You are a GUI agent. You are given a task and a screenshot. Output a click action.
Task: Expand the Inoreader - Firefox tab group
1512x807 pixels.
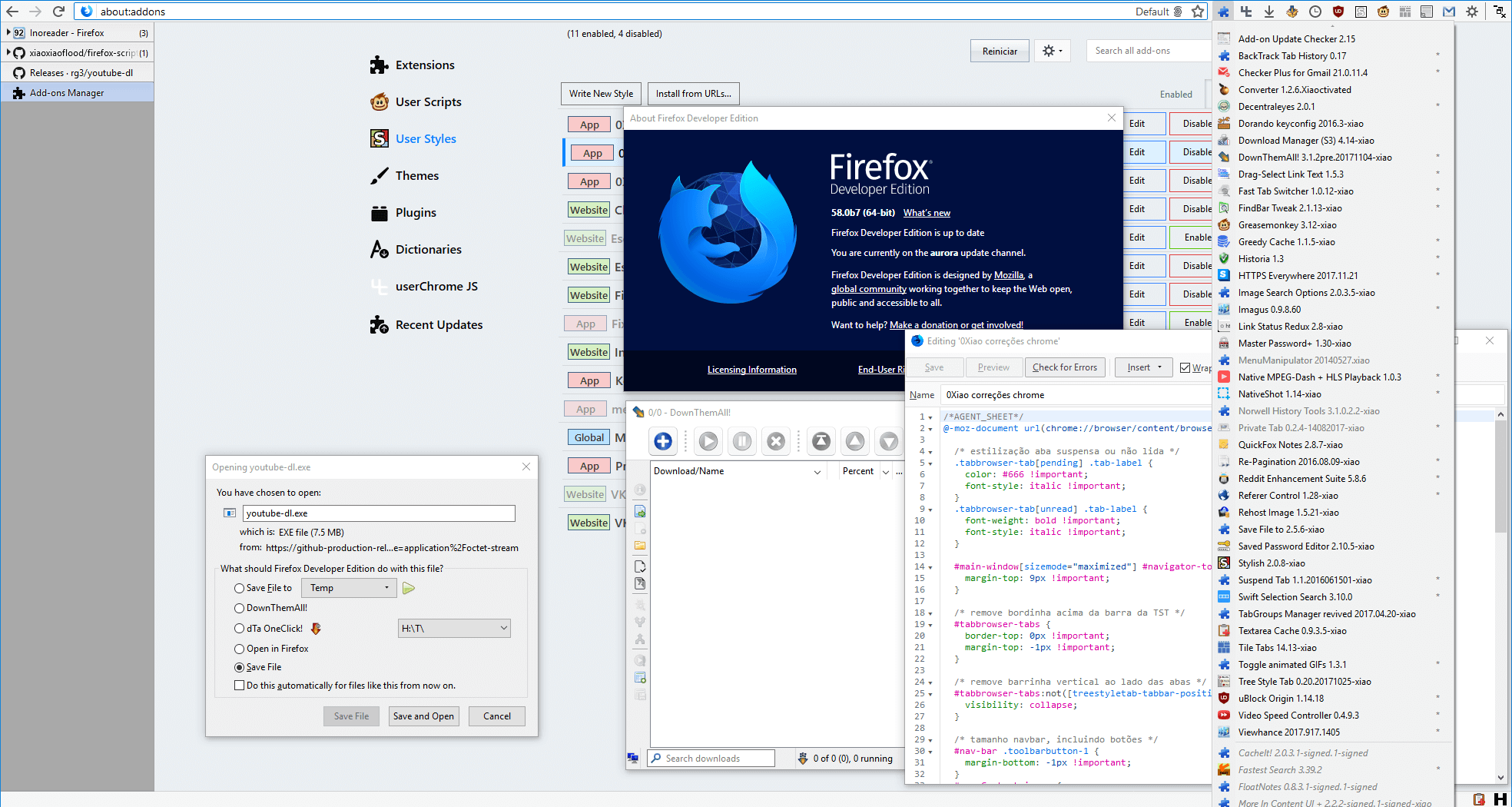click(x=8, y=32)
